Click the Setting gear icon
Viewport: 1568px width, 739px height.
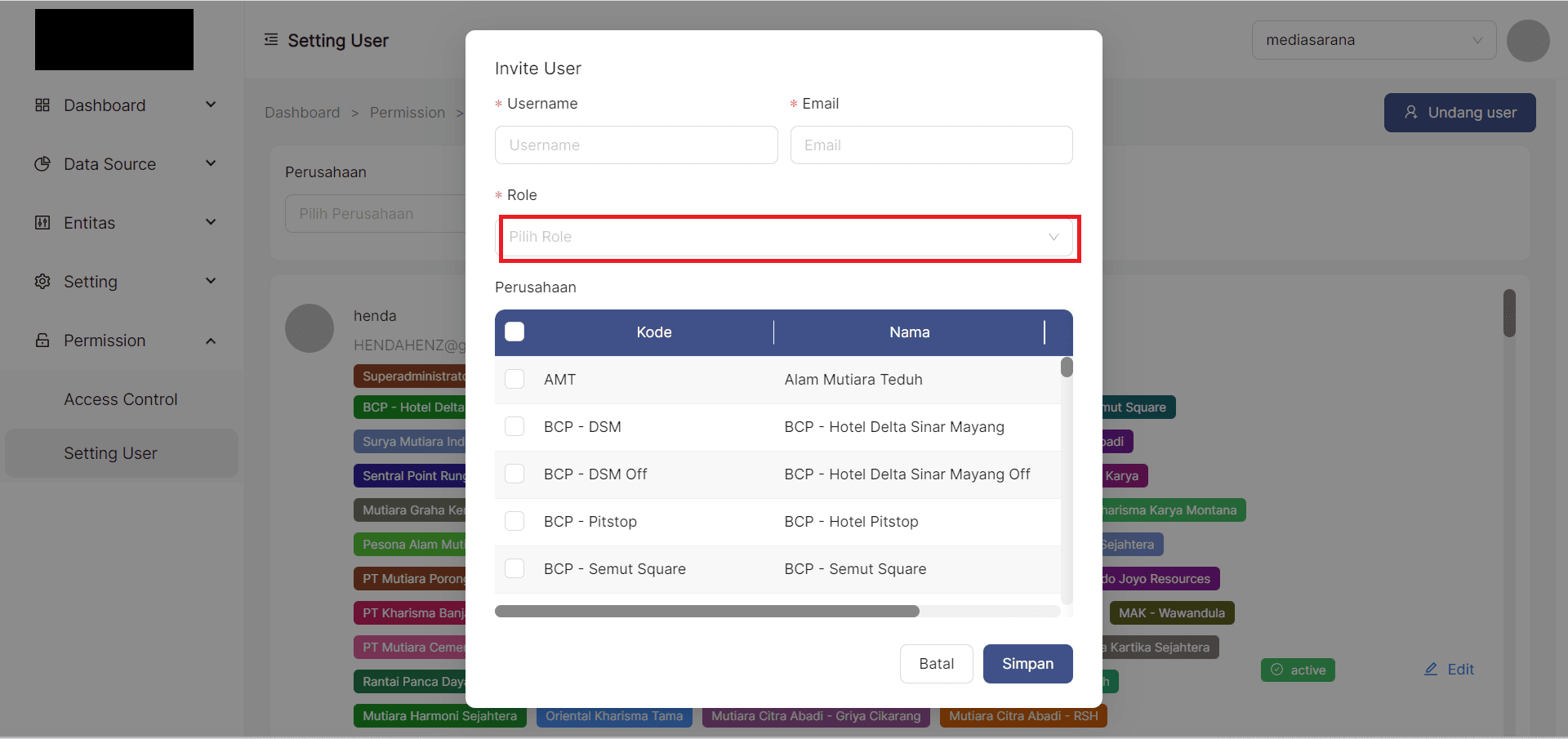point(42,282)
